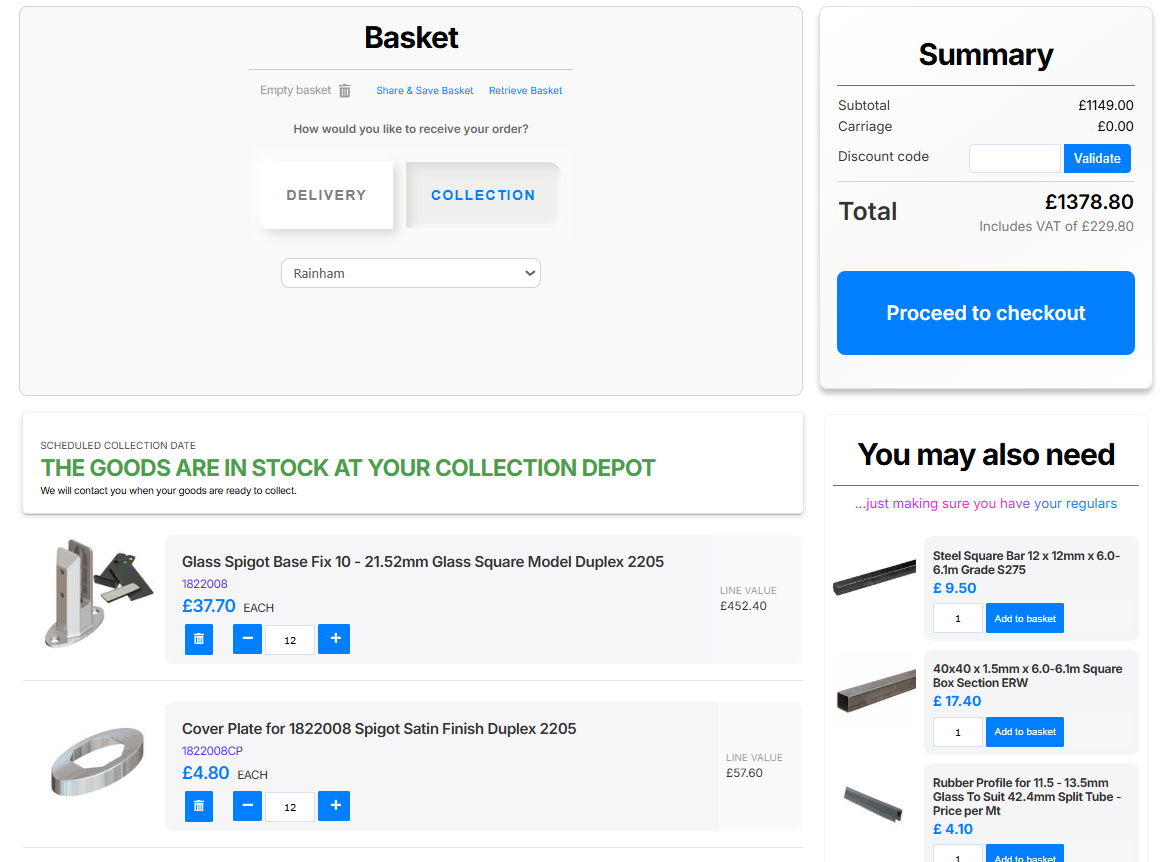
Task: Decrease the Glass Spigot quantity with minus
Action: coord(247,639)
